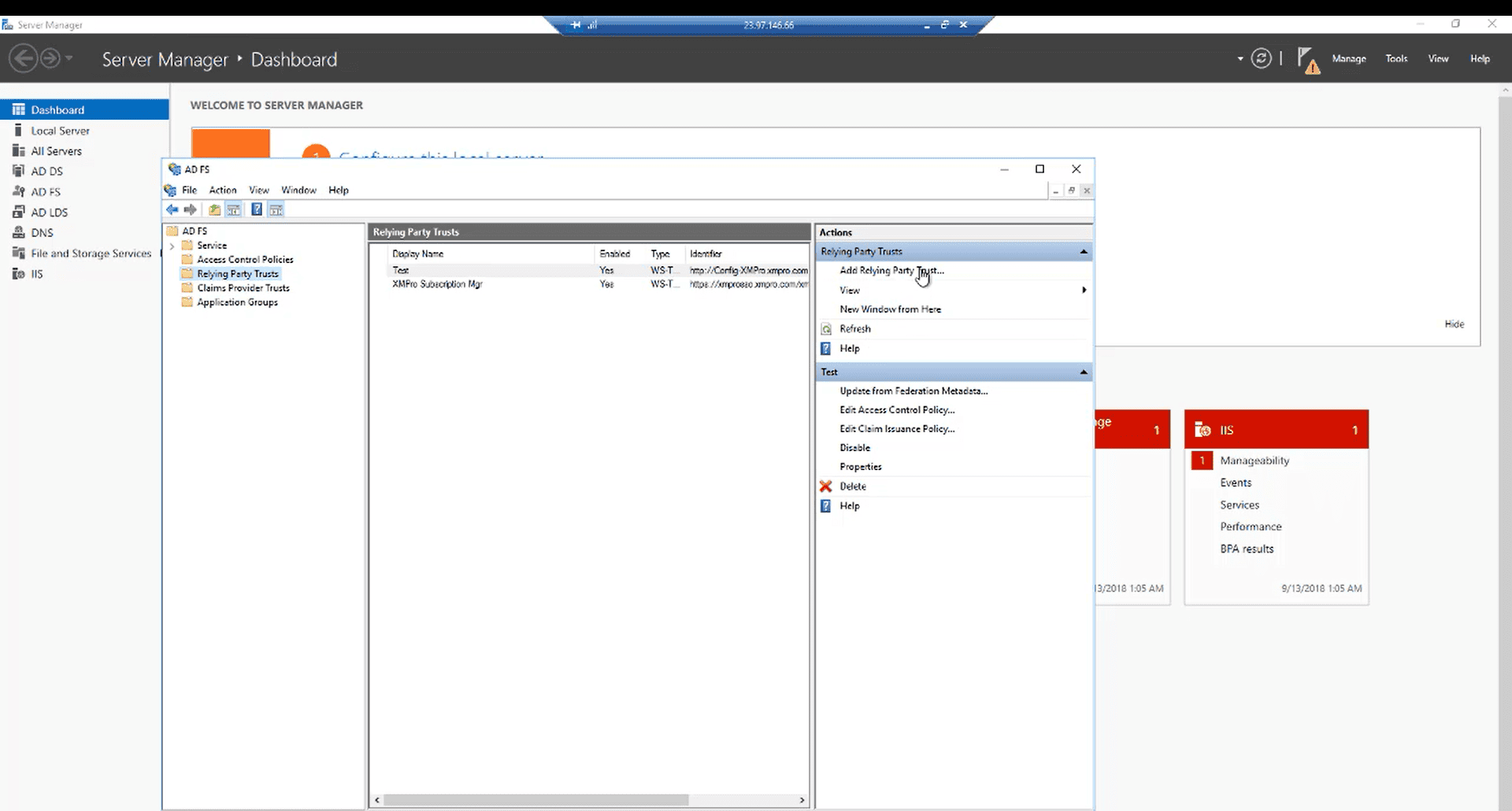The width and height of the screenshot is (1512, 811).
Task: Select Claims Provider Trusts folder
Action: 243,288
